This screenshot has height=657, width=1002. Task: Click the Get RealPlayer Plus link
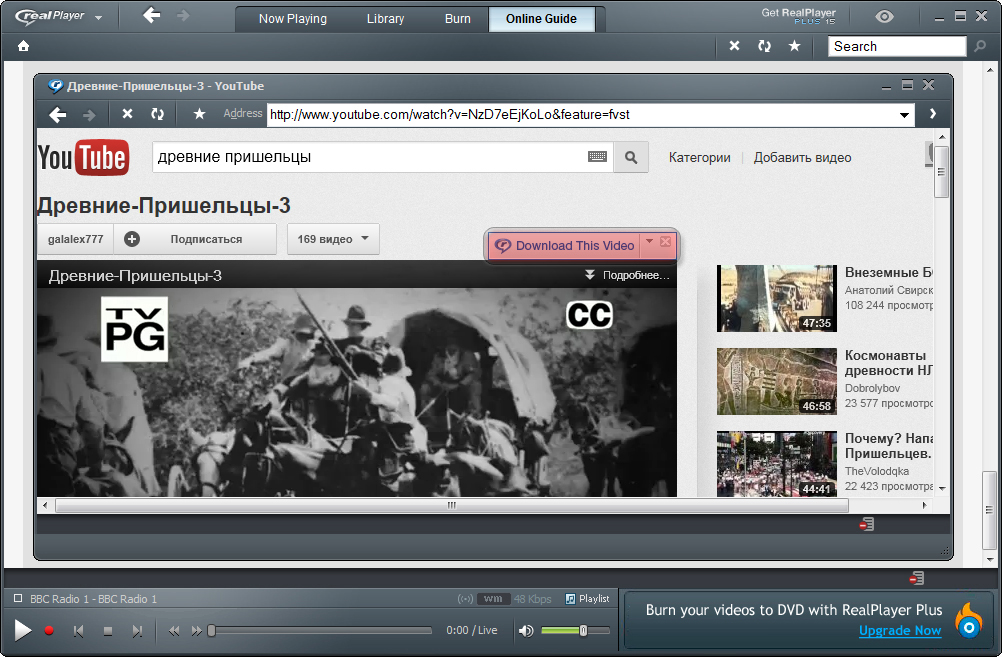coord(798,16)
